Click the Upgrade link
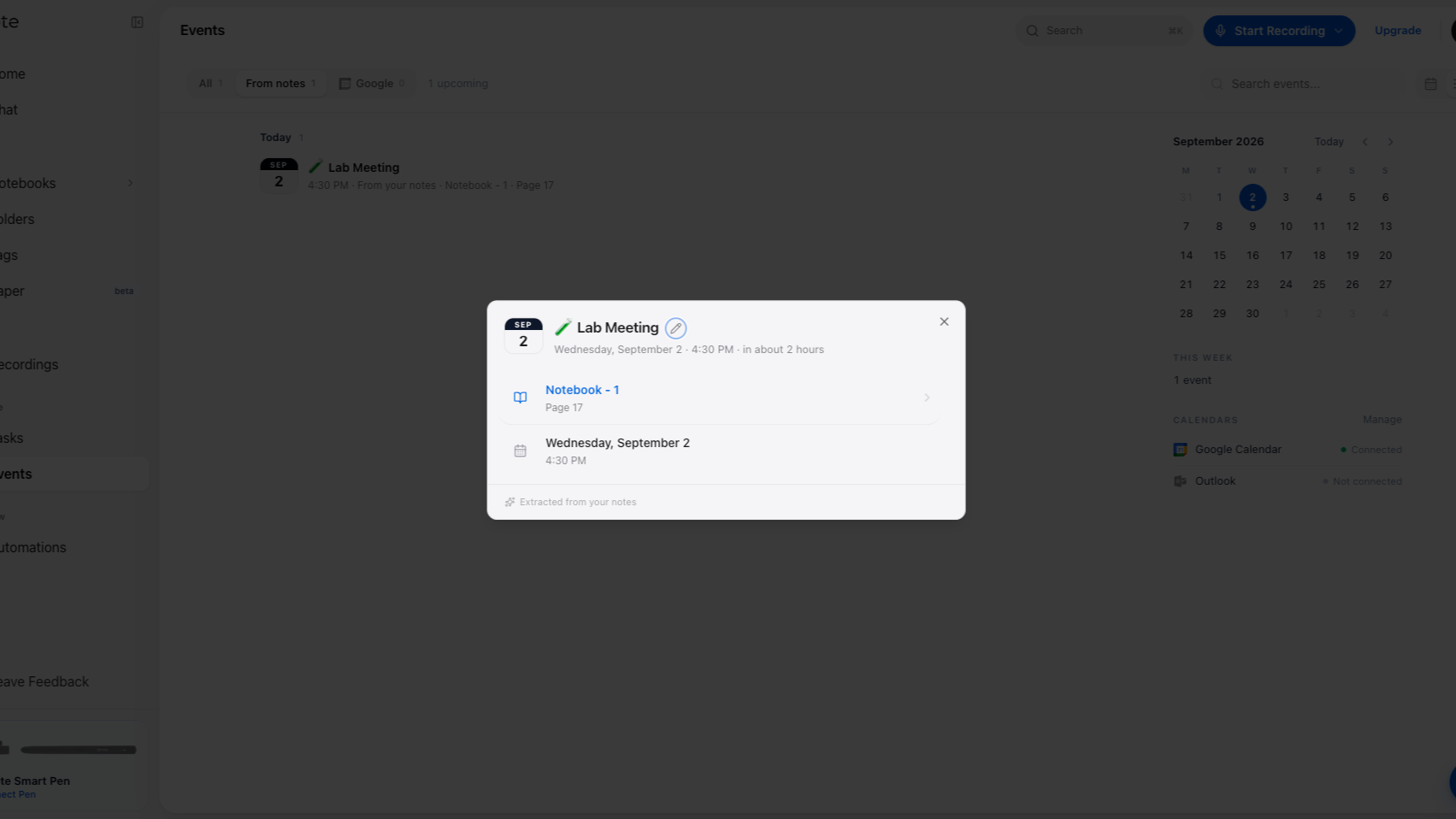Viewport: 1456px width, 819px height. 1398,31
